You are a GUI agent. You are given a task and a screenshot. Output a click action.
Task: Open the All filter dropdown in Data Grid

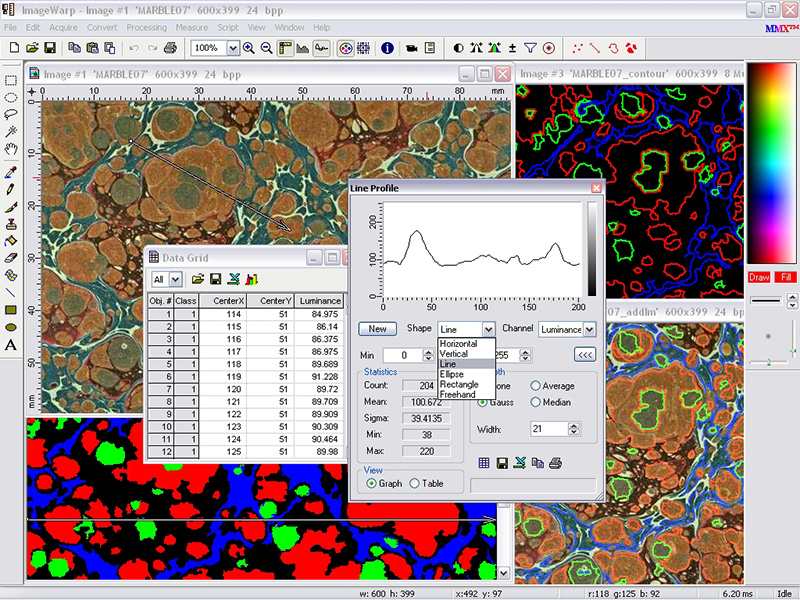tap(176, 279)
